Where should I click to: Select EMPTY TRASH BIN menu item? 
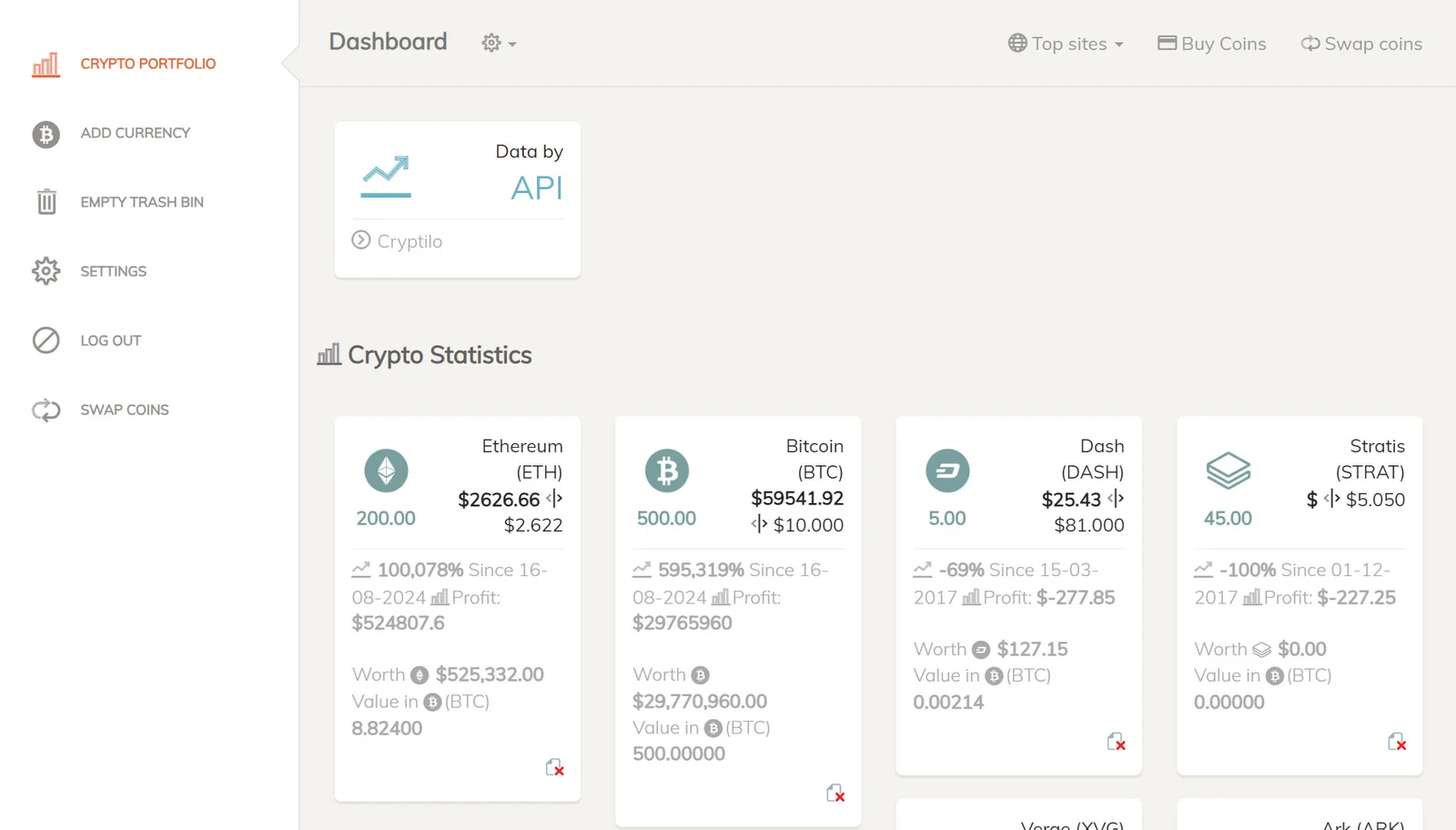[142, 202]
